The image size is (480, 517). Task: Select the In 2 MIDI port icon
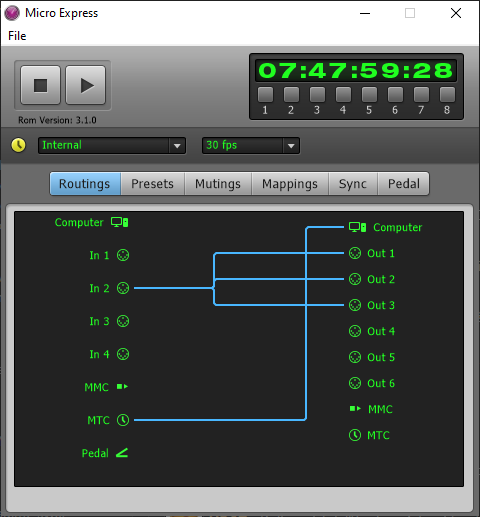(x=123, y=288)
